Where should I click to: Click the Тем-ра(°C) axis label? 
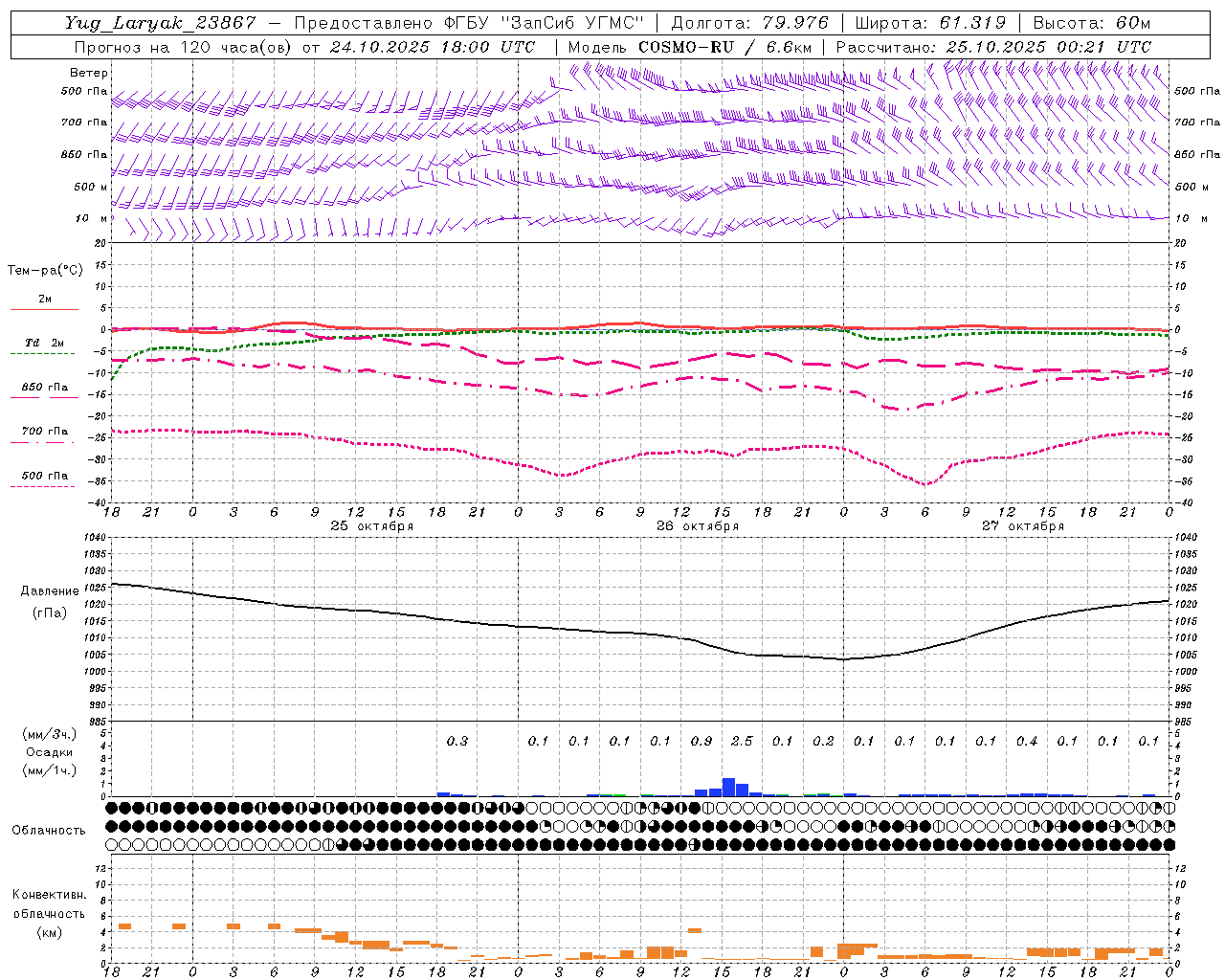(45, 271)
